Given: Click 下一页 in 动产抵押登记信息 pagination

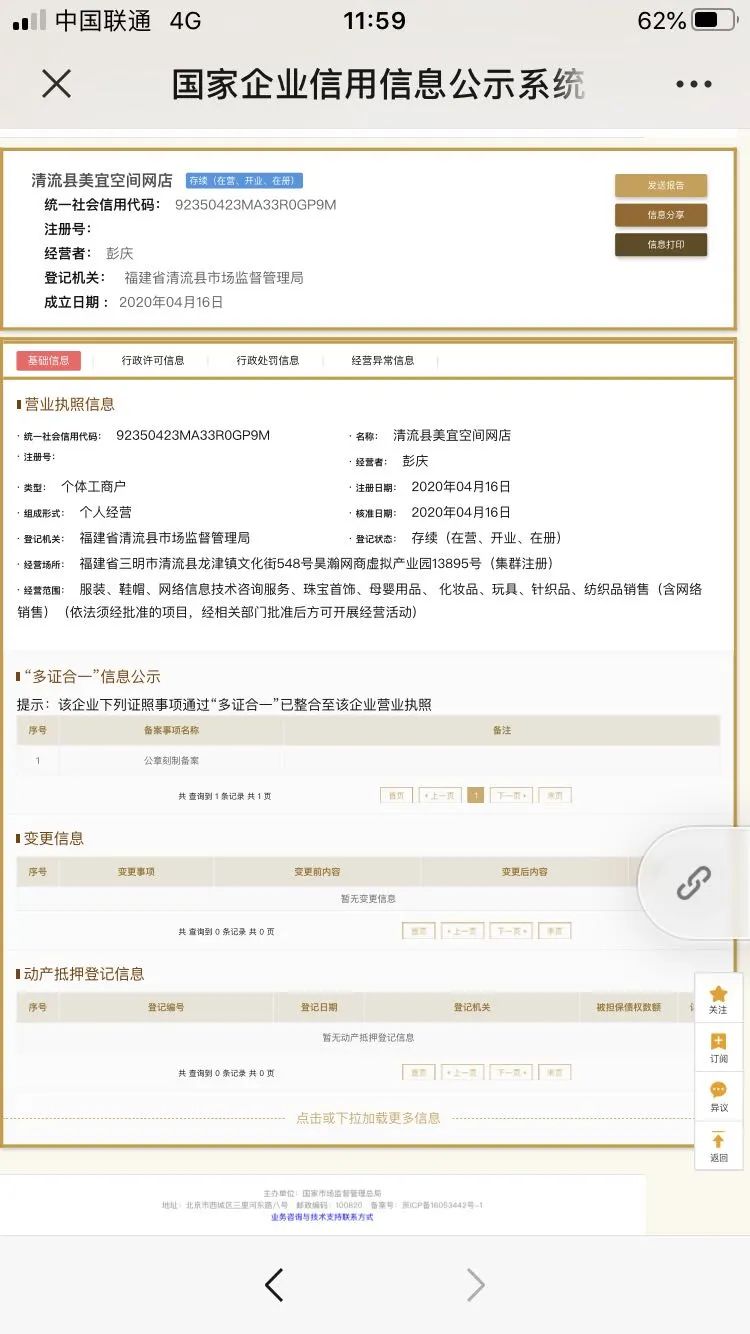Looking at the screenshot, I should [x=511, y=1072].
